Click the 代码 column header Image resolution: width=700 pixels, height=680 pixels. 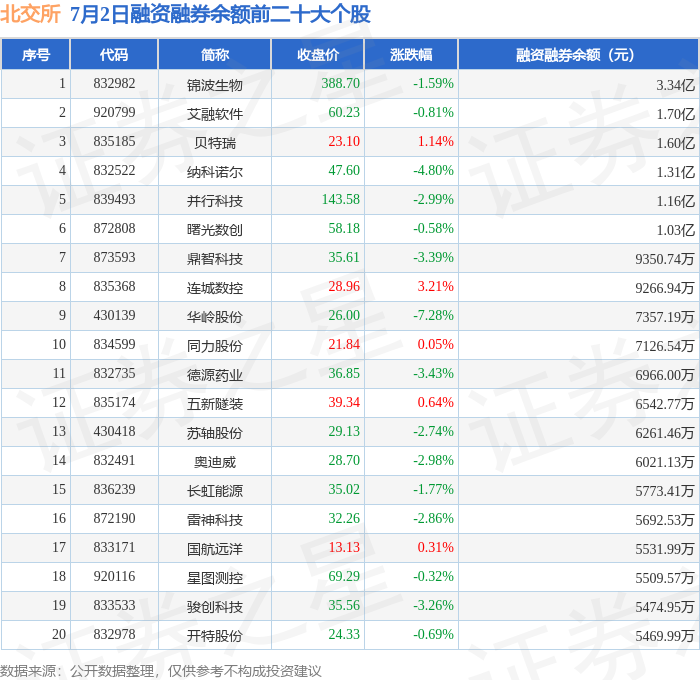click(x=114, y=55)
